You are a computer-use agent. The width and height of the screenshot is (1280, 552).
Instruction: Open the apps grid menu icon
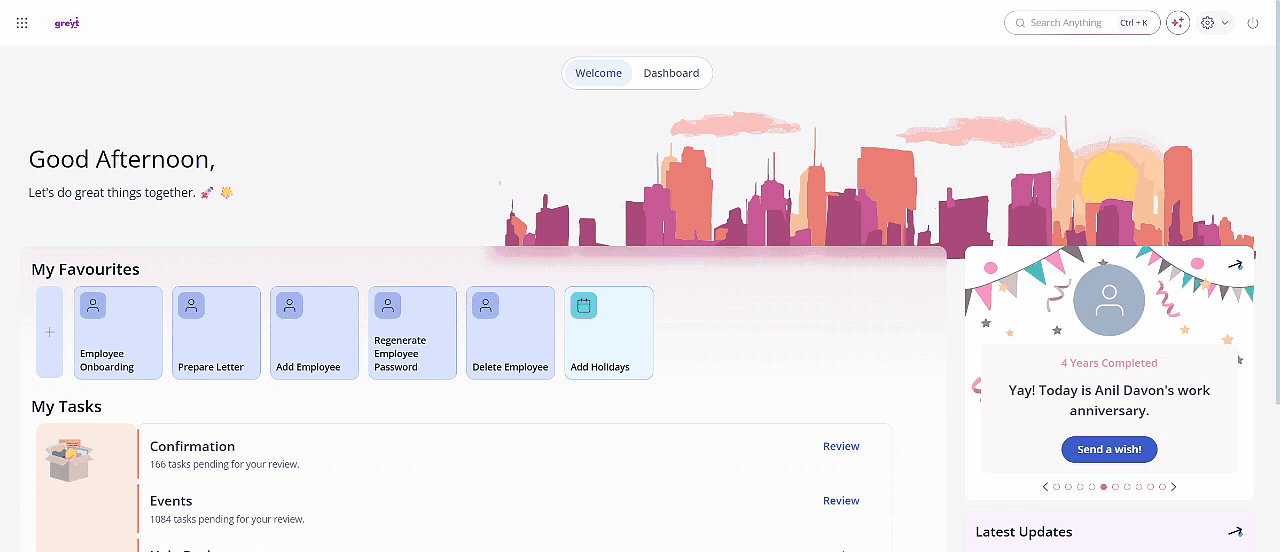click(x=22, y=23)
